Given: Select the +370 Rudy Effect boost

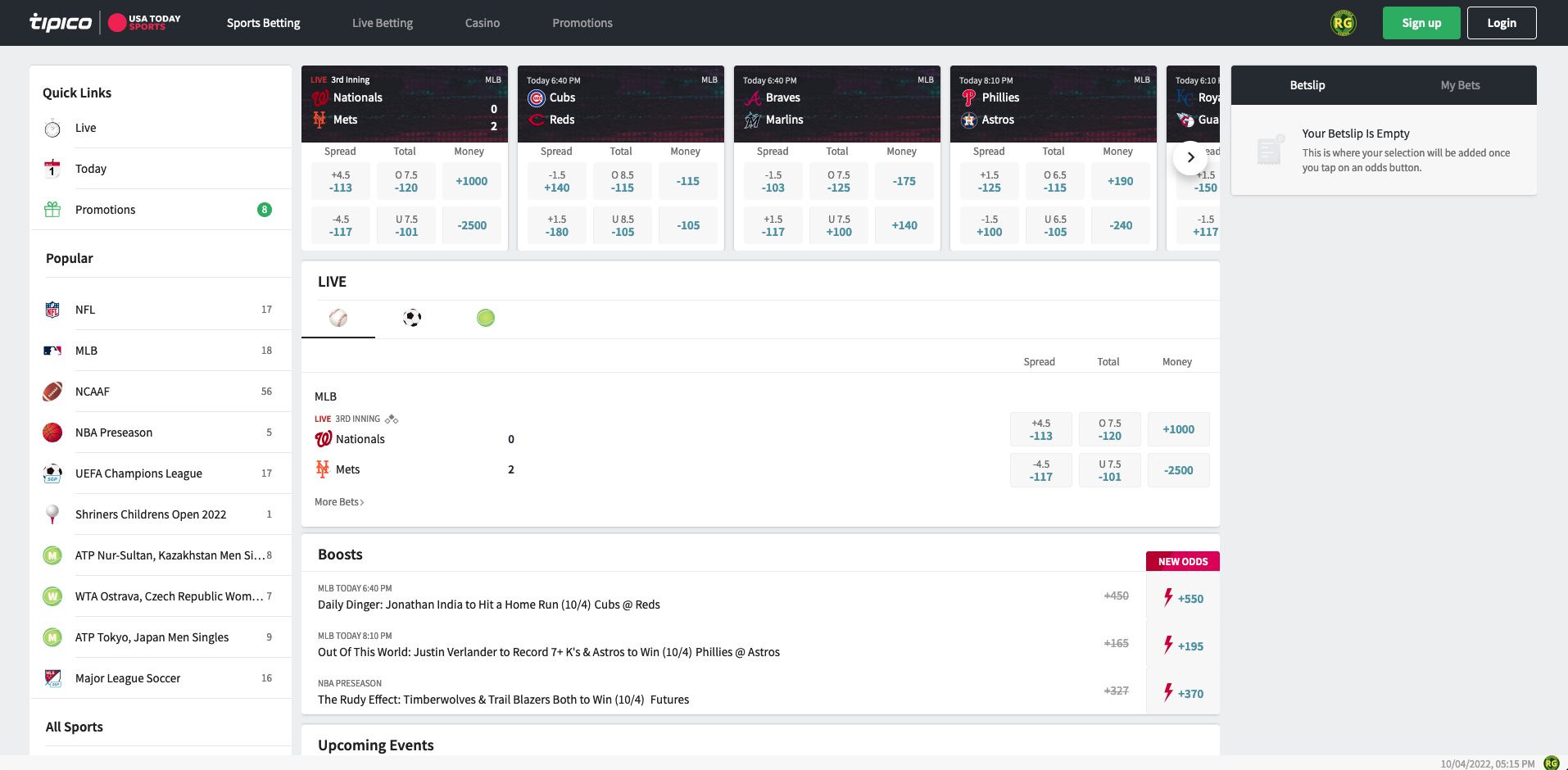Looking at the screenshot, I should 1183,694.
